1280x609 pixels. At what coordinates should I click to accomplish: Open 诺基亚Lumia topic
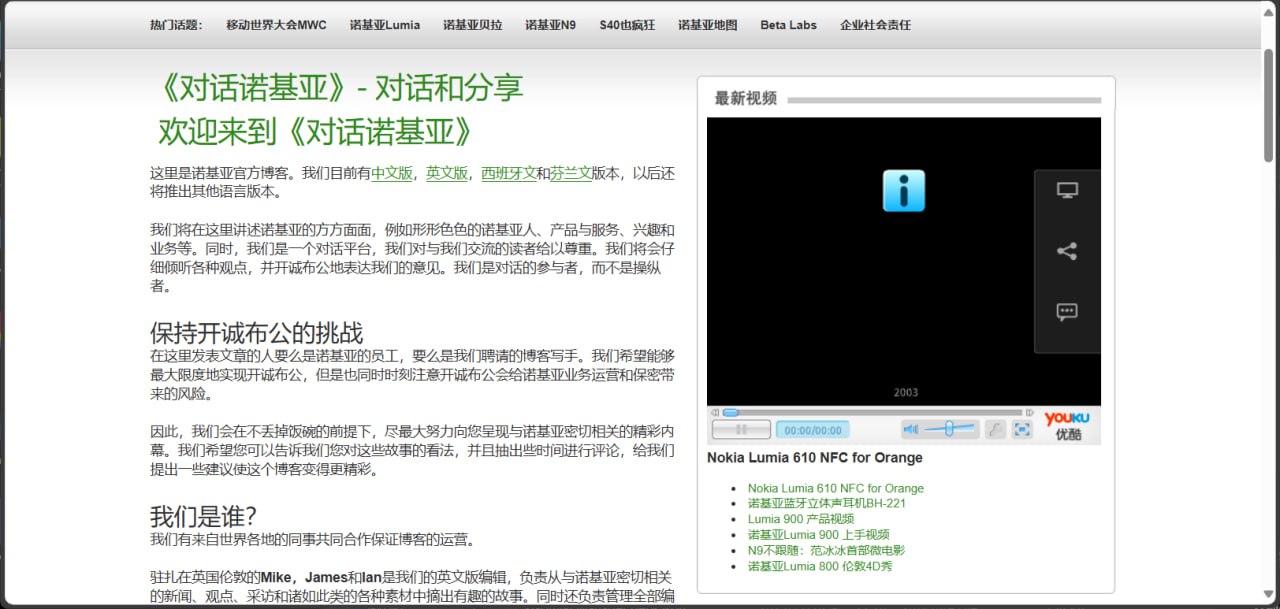tap(385, 25)
